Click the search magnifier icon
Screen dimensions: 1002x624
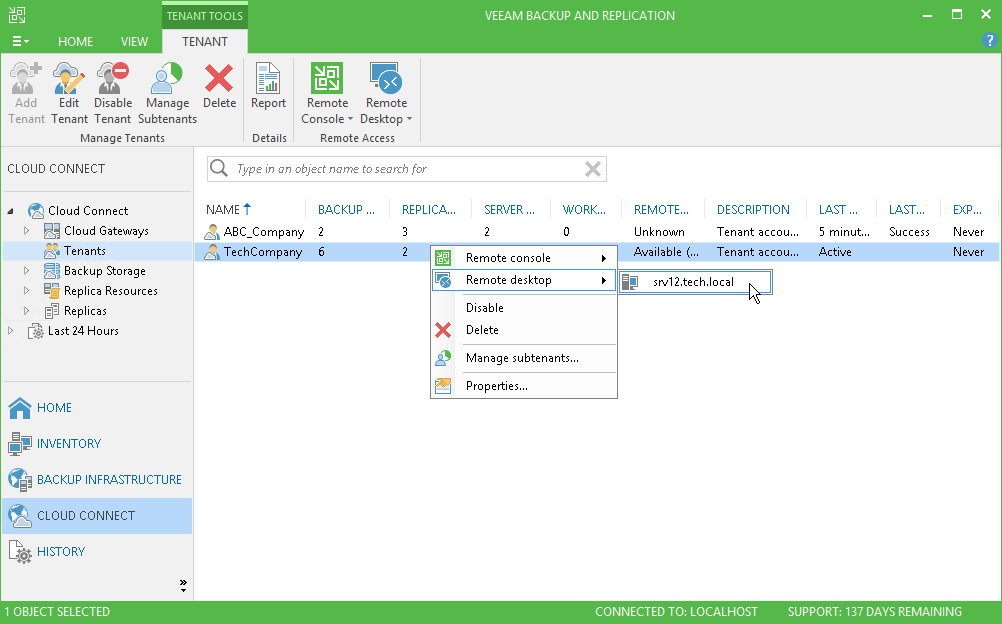pos(219,168)
